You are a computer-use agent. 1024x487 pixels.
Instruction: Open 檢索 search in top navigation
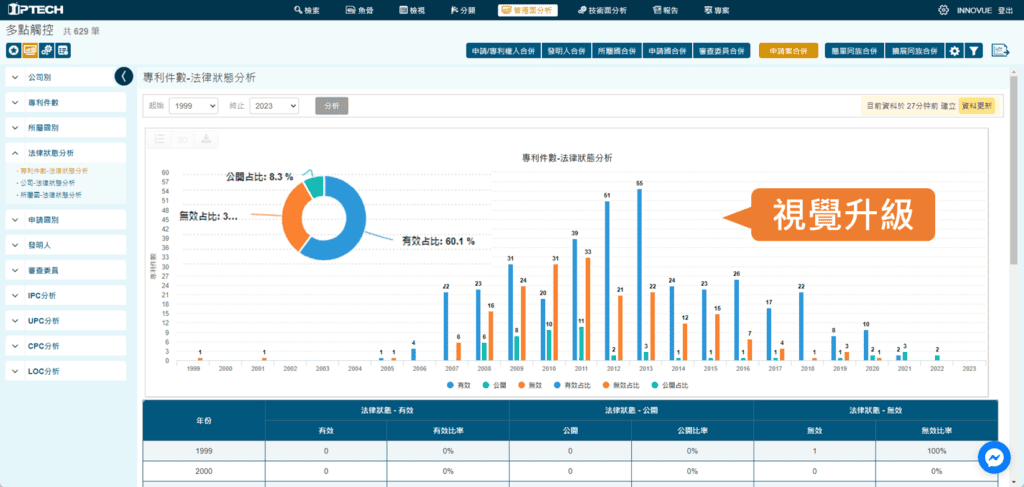click(x=307, y=10)
